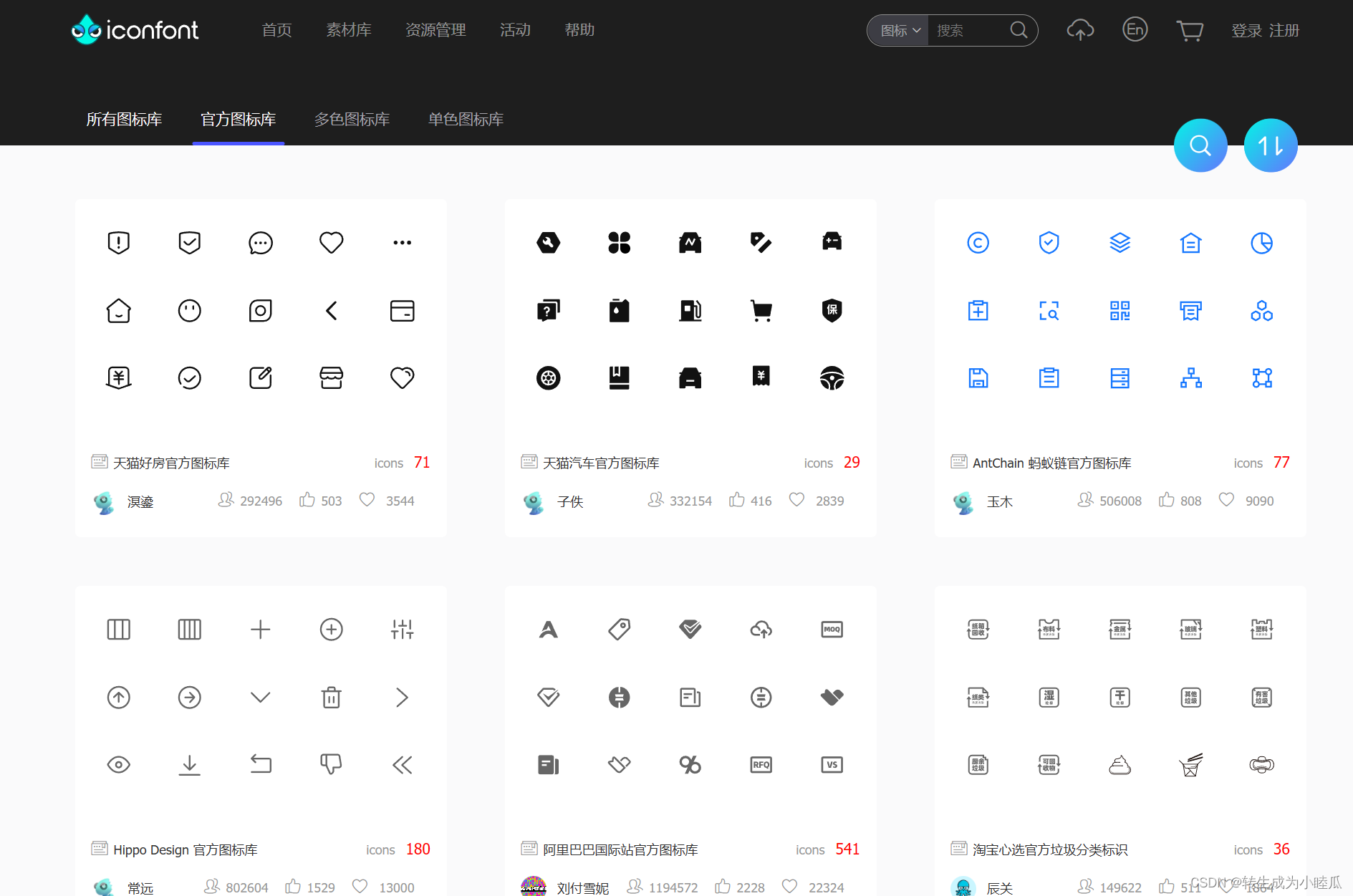The width and height of the screenshot is (1353, 896).
Task: Click the round sort arrows floating button
Action: point(1271,145)
